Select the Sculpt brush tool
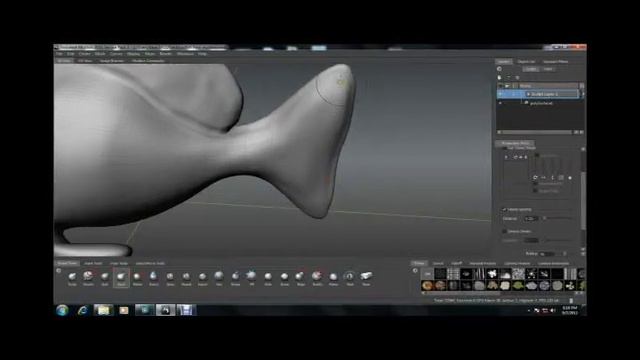The height and width of the screenshot is (360, 640). (x=72, y=278)
